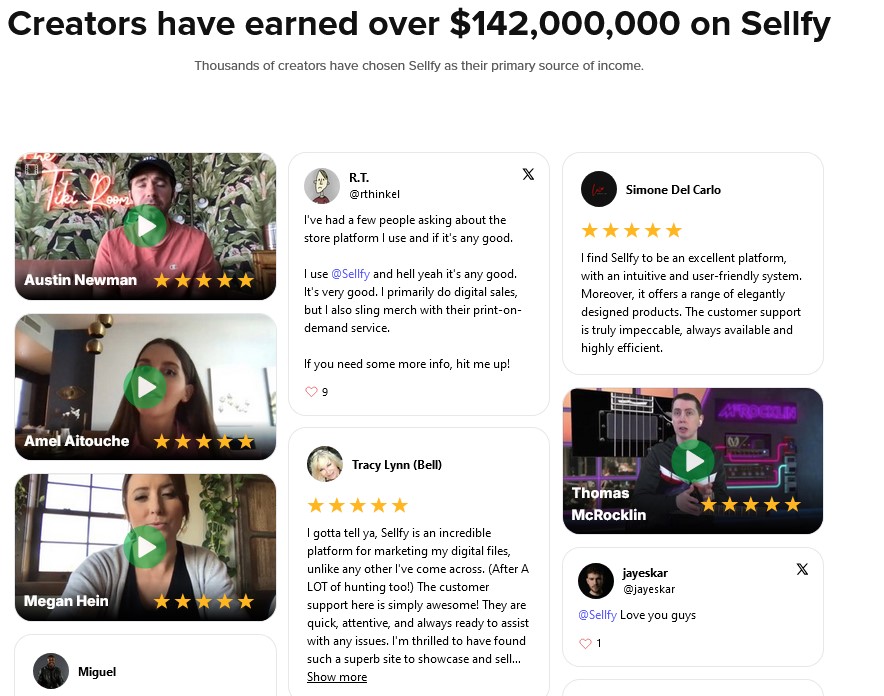Viewport: 884px width, 696px height.
Task: Play Amel Aitouche's video review
Action: click(x=145, y=387)
